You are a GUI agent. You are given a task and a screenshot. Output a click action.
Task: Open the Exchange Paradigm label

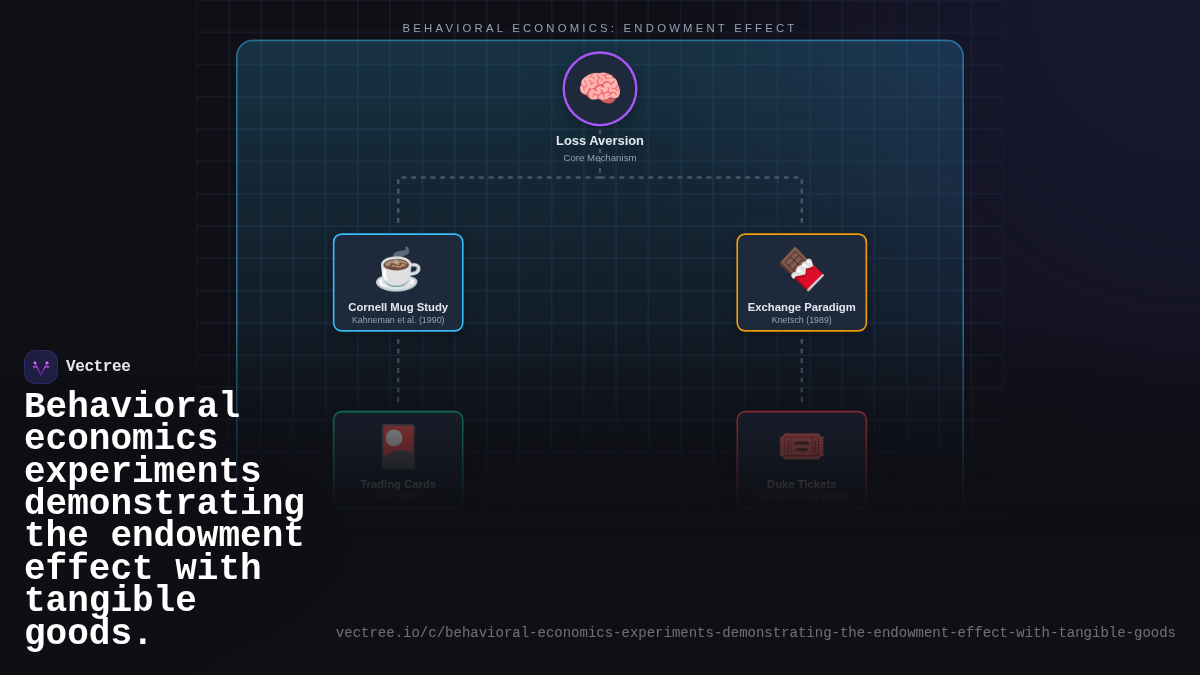coord(801,307)
